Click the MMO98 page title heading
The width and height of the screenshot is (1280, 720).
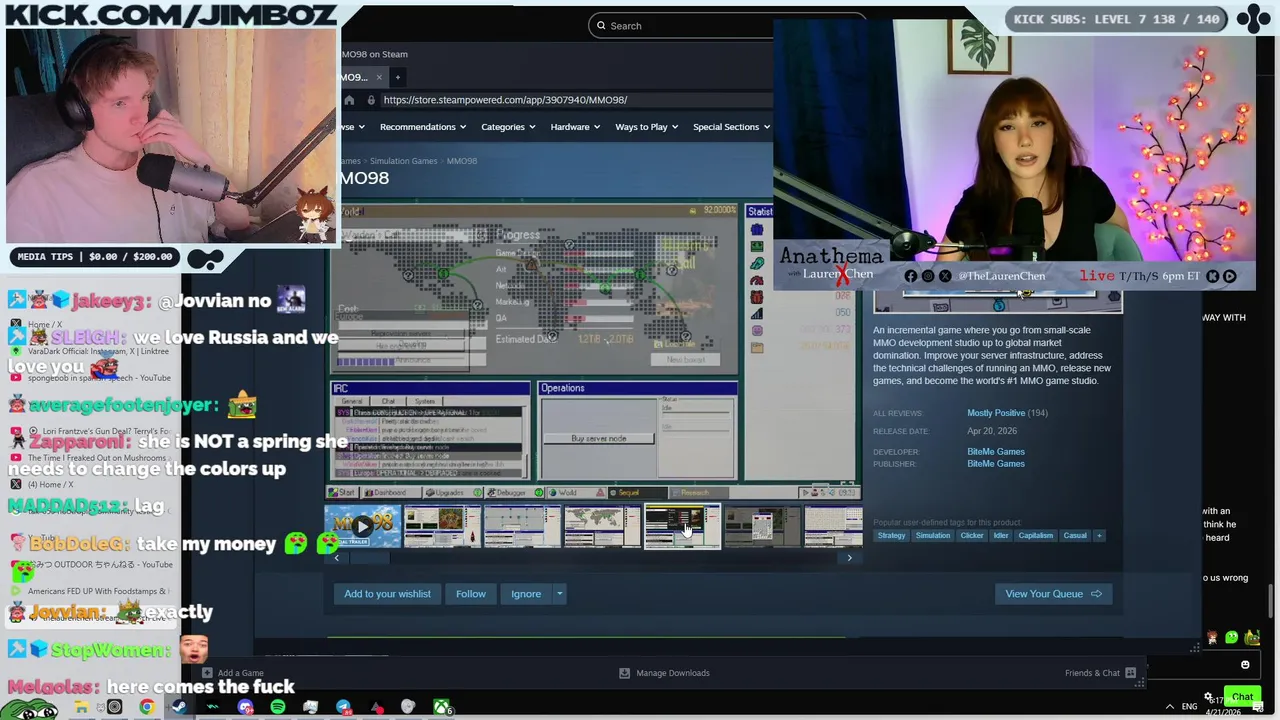364,178
